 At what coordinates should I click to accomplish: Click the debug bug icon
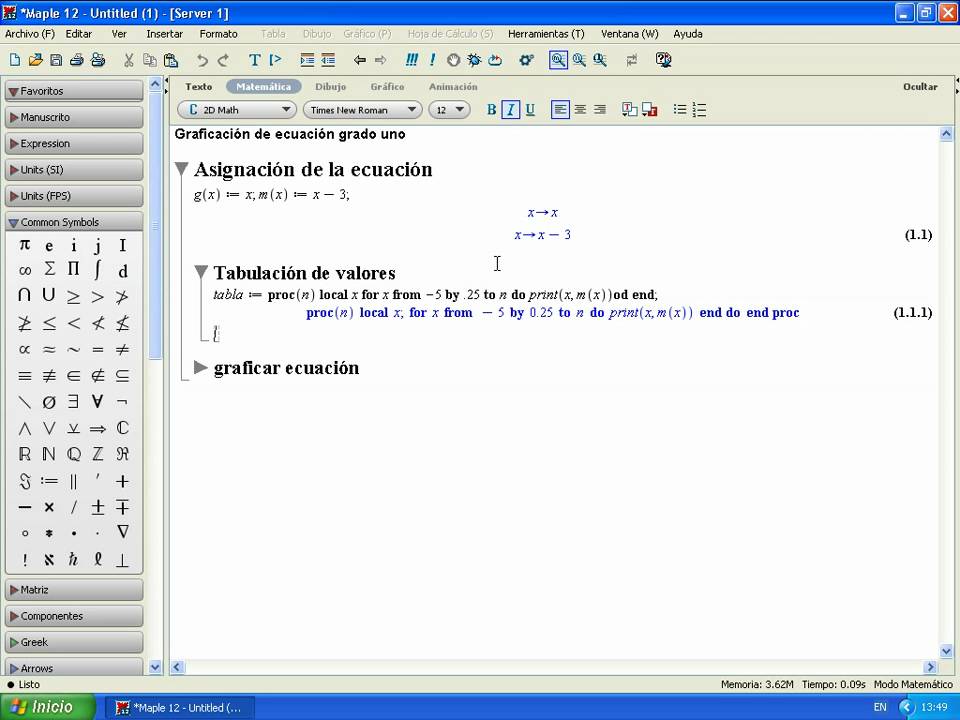(474, 59)
